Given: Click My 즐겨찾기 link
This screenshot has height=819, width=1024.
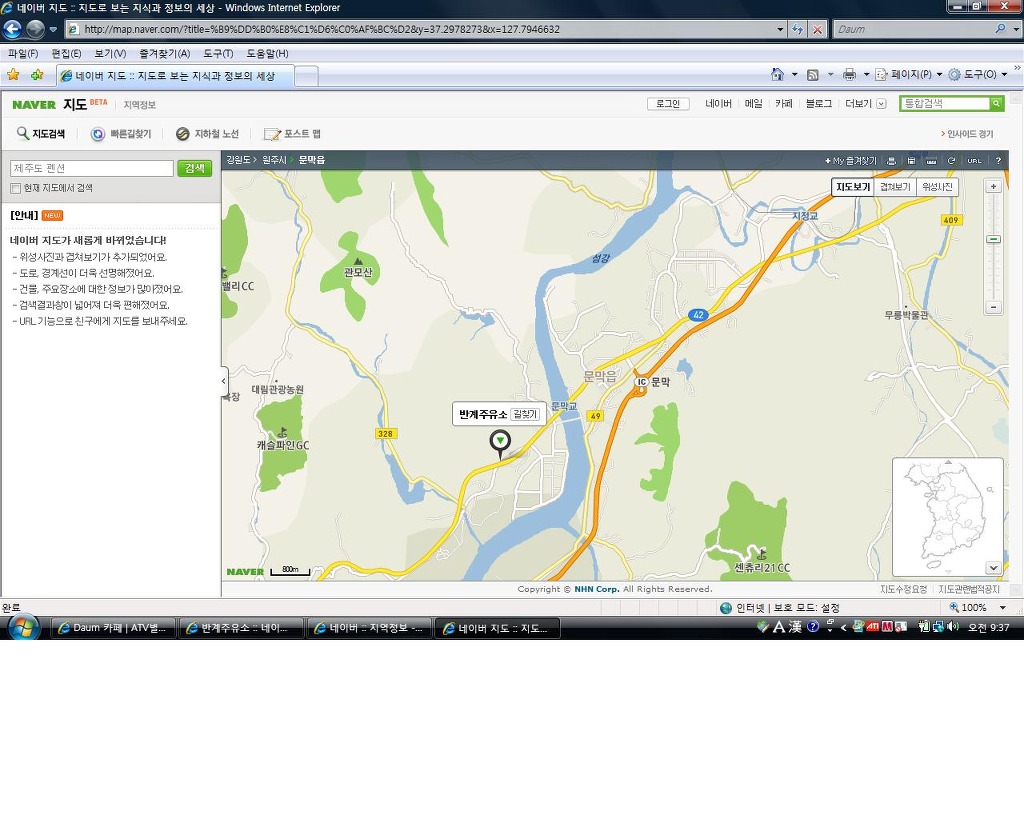Looking at the screenshot, I should pos(851,161).
